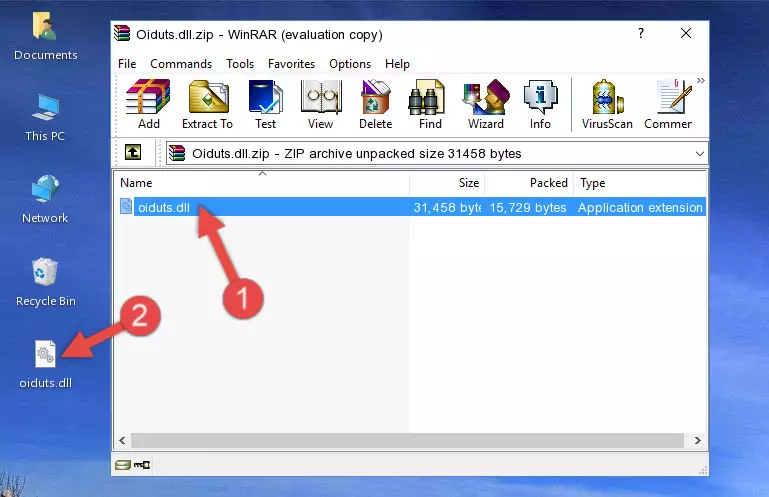Click the password key icon in status bar
Screen dimensions: 769x497
click(142, 465)
